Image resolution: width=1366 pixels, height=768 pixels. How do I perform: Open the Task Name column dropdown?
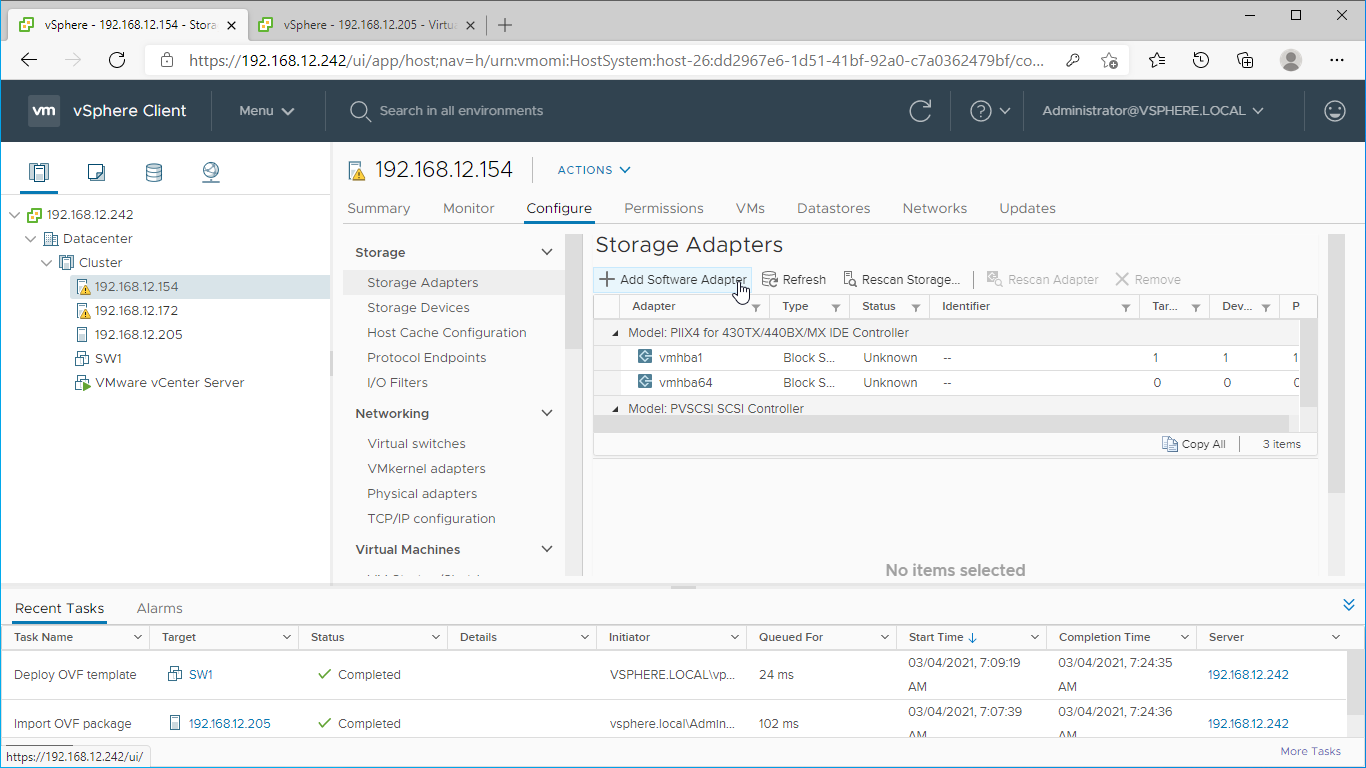point(138,638)
